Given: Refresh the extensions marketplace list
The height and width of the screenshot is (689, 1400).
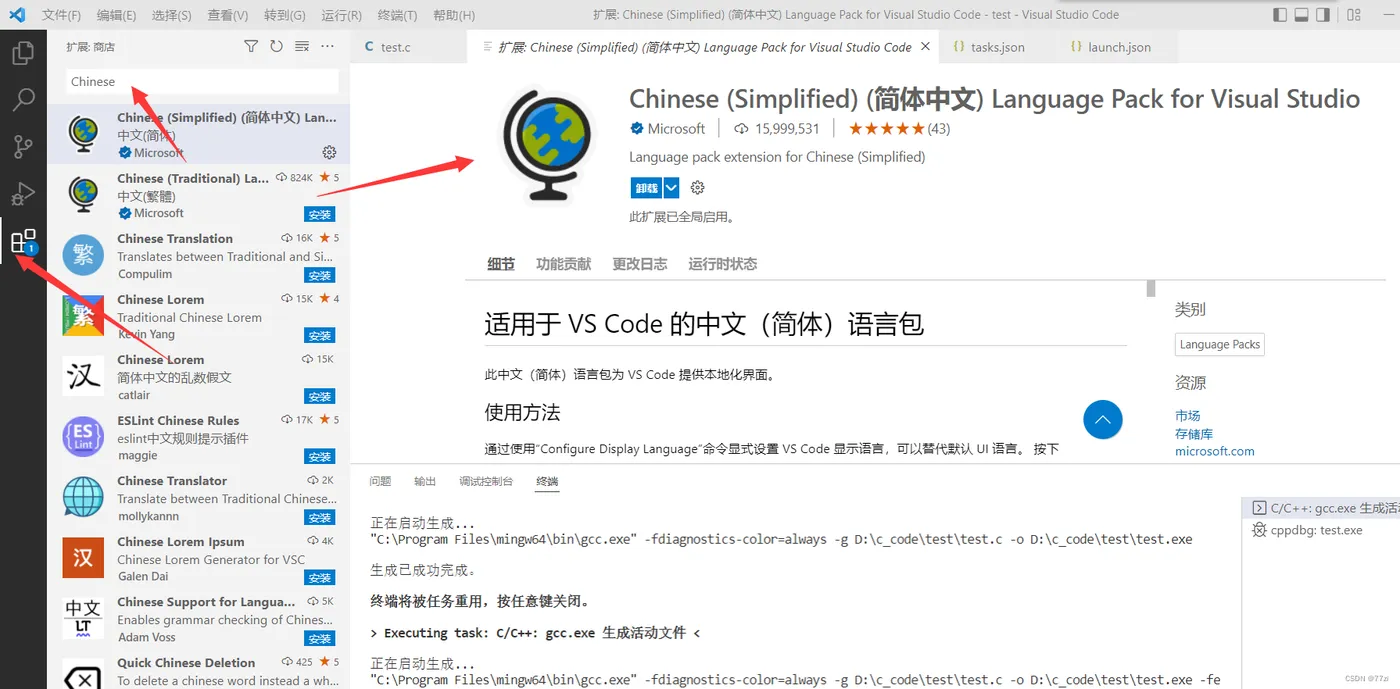Looking at the screenshot, I should point(276,46).
